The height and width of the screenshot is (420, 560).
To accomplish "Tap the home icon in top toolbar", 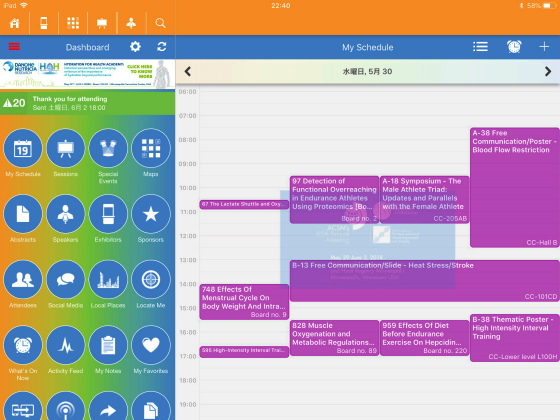I will pos(15,23).
